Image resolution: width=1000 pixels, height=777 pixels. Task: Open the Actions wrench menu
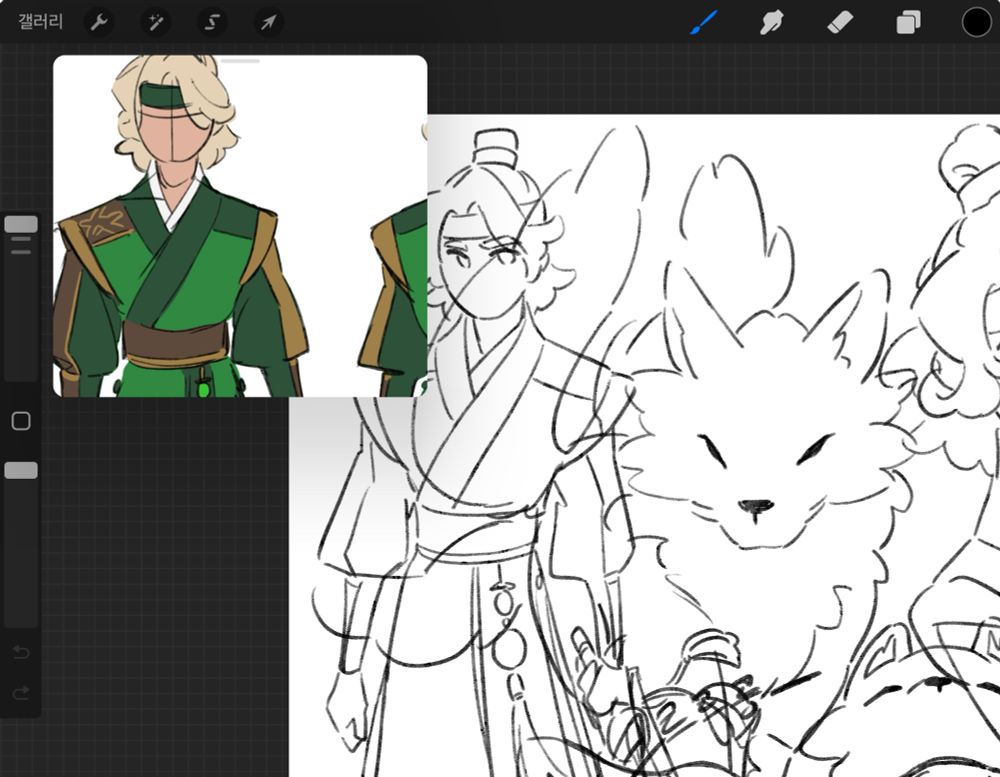pos(98,22)
